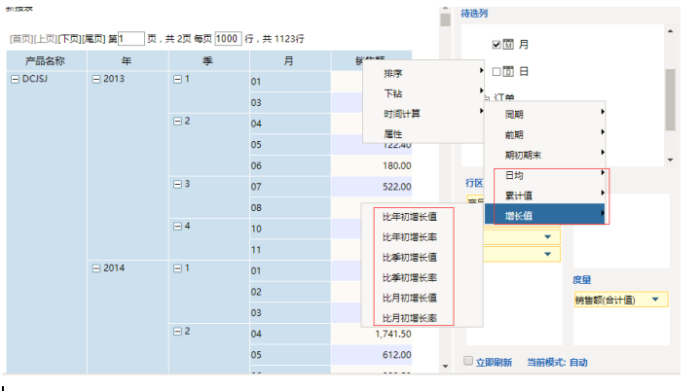Click the 产品名称 column header
Screen dimensions: 698x392
46,61
